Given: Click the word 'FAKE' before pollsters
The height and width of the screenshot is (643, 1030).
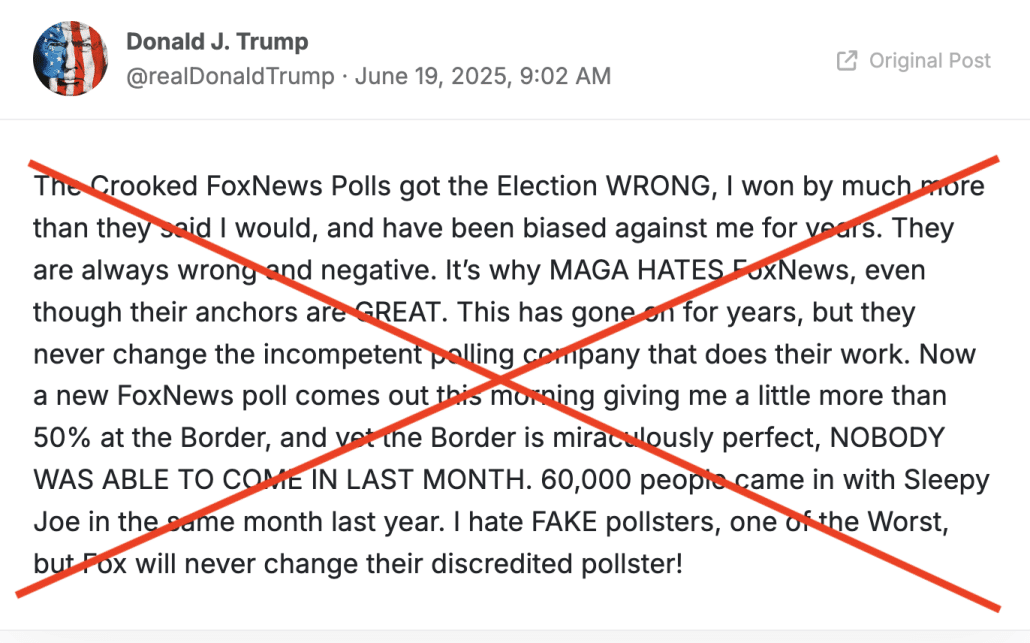Looking at the screenshot, I should point(564,522).
